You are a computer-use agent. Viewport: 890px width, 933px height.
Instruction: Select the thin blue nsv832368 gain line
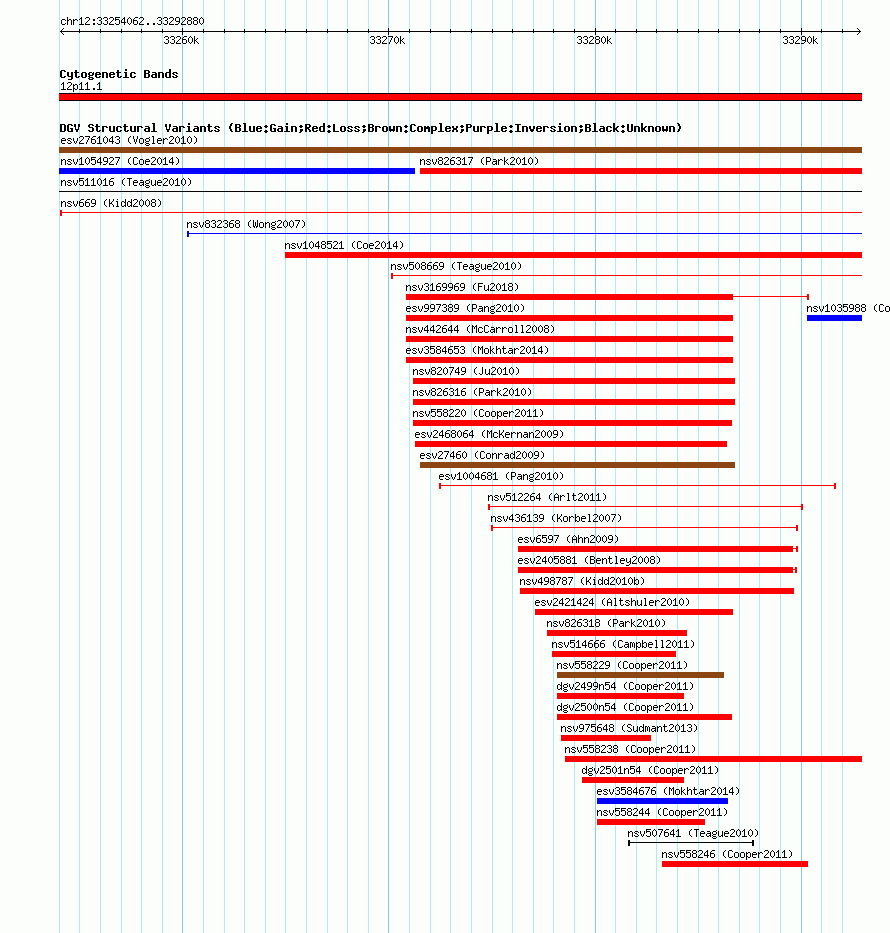click(x=524, y=234)
